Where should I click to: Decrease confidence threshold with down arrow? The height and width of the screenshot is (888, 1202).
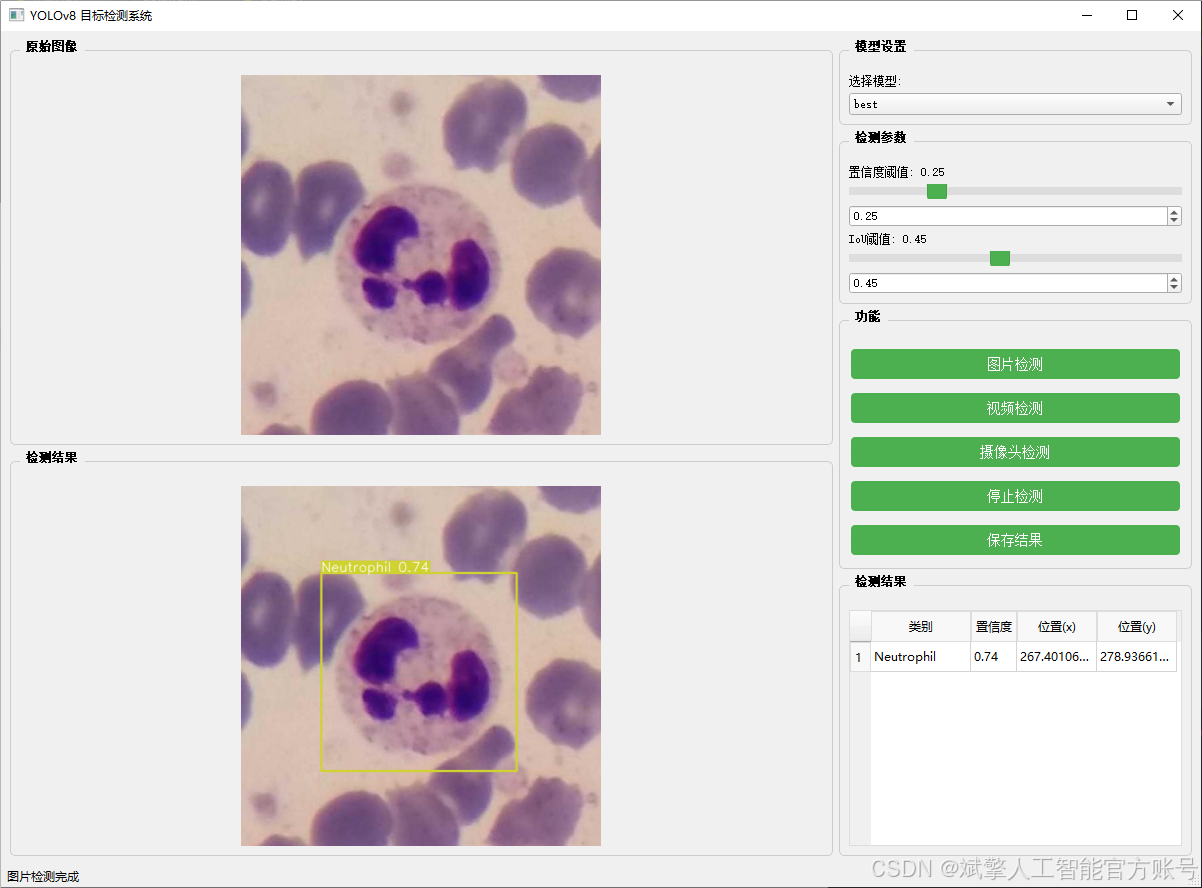pos(1174,221)
